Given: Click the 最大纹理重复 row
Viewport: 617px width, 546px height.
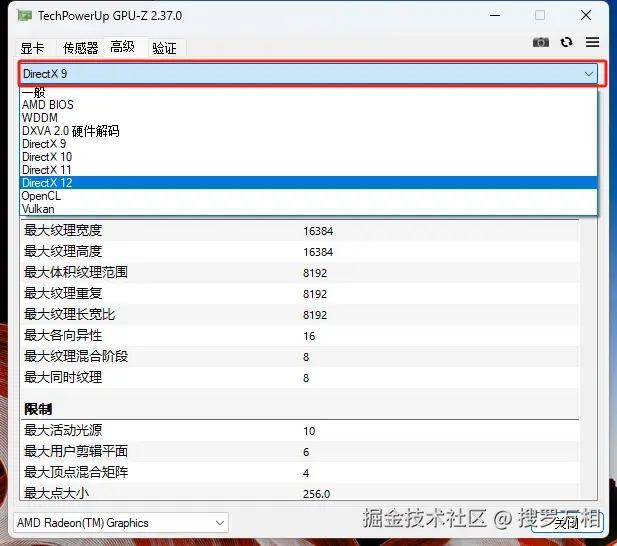Looking at the screenshot, I should [300, 293].
